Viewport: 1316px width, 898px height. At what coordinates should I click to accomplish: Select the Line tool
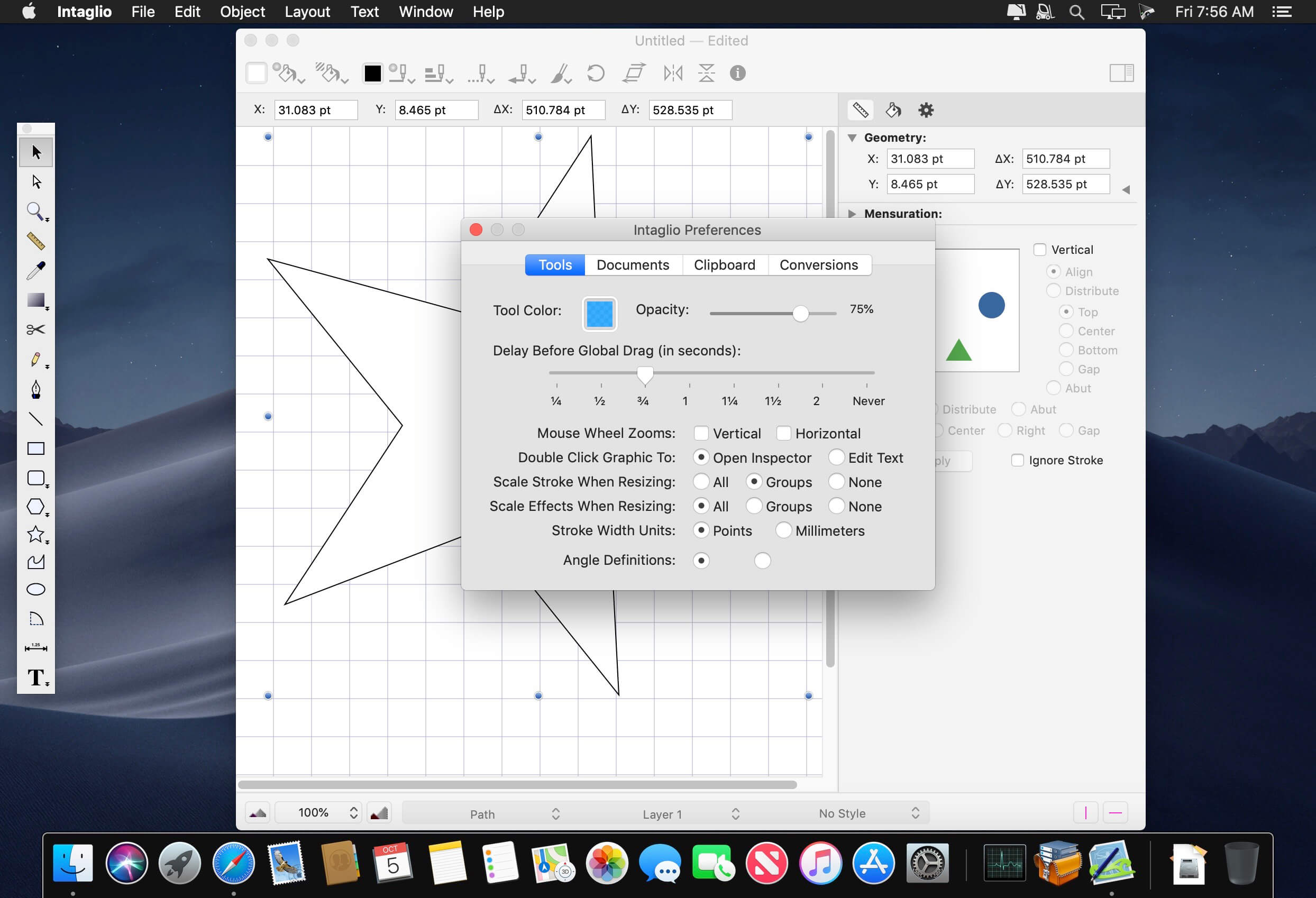pyautogui.click(x=36, y=419)
